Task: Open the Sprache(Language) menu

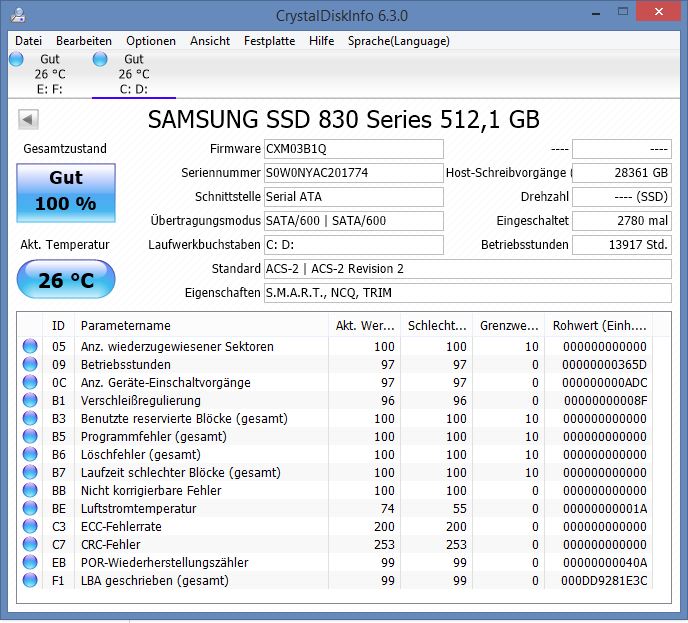Action: pos(398,41)
